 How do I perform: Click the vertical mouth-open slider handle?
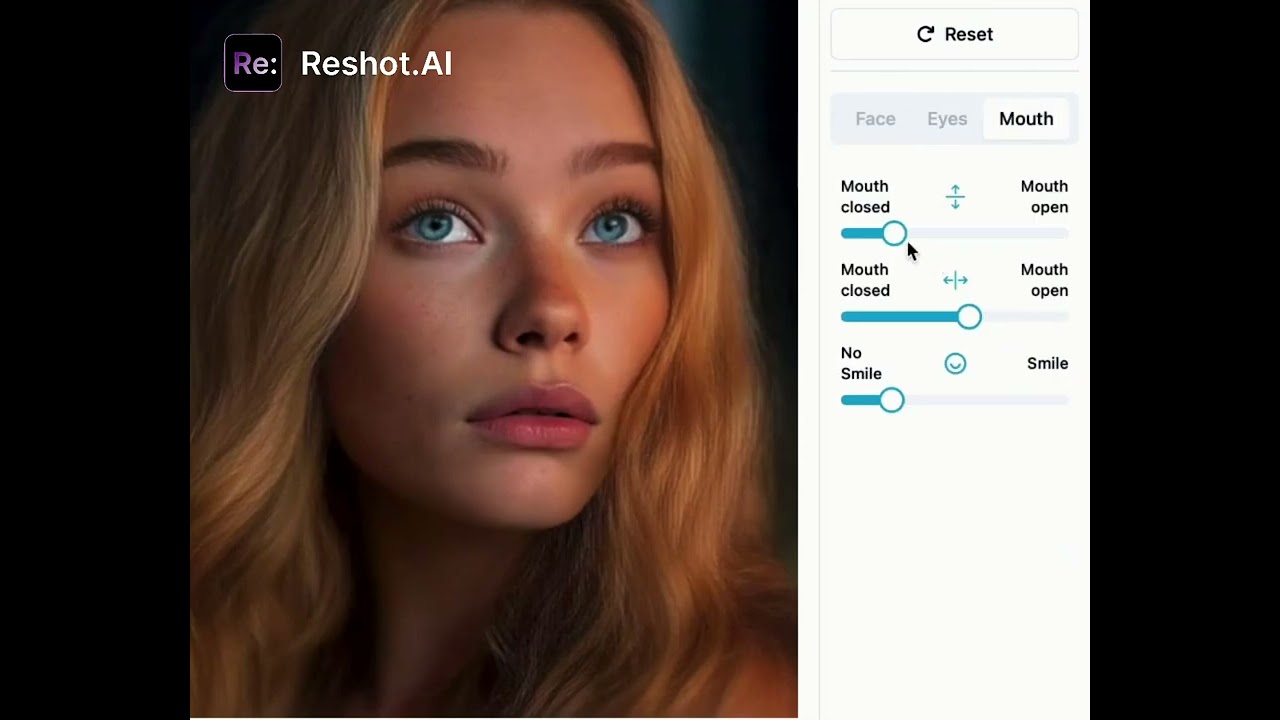coord(893,233)
